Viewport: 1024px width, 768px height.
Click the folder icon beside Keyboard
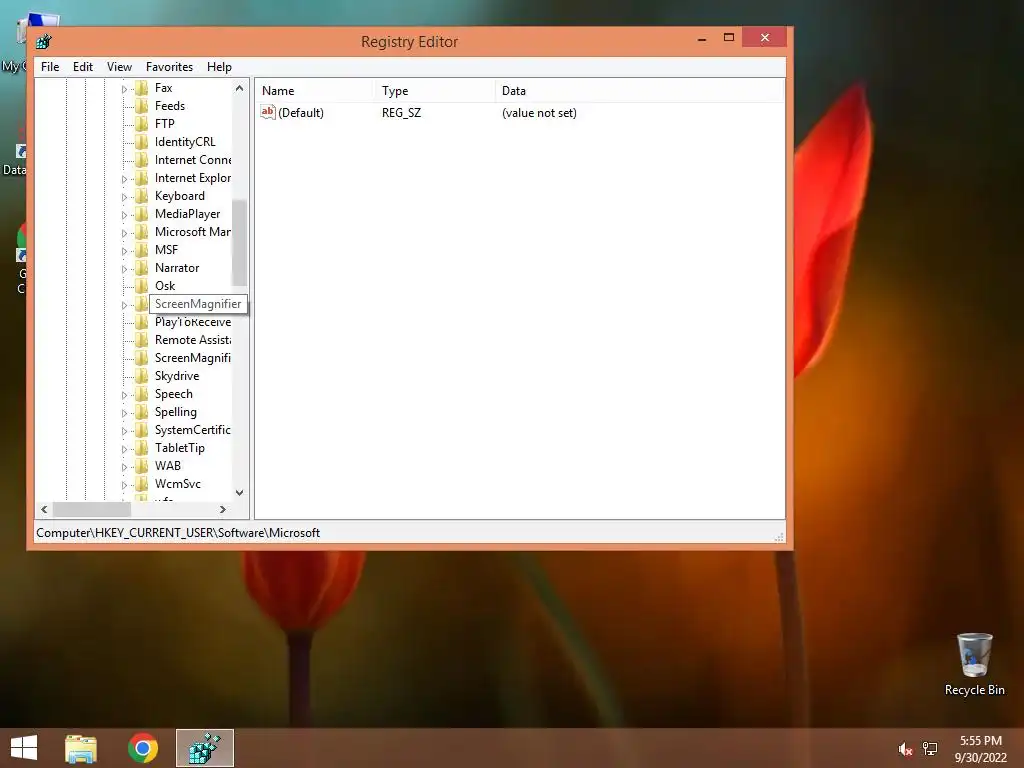(141, 196)
